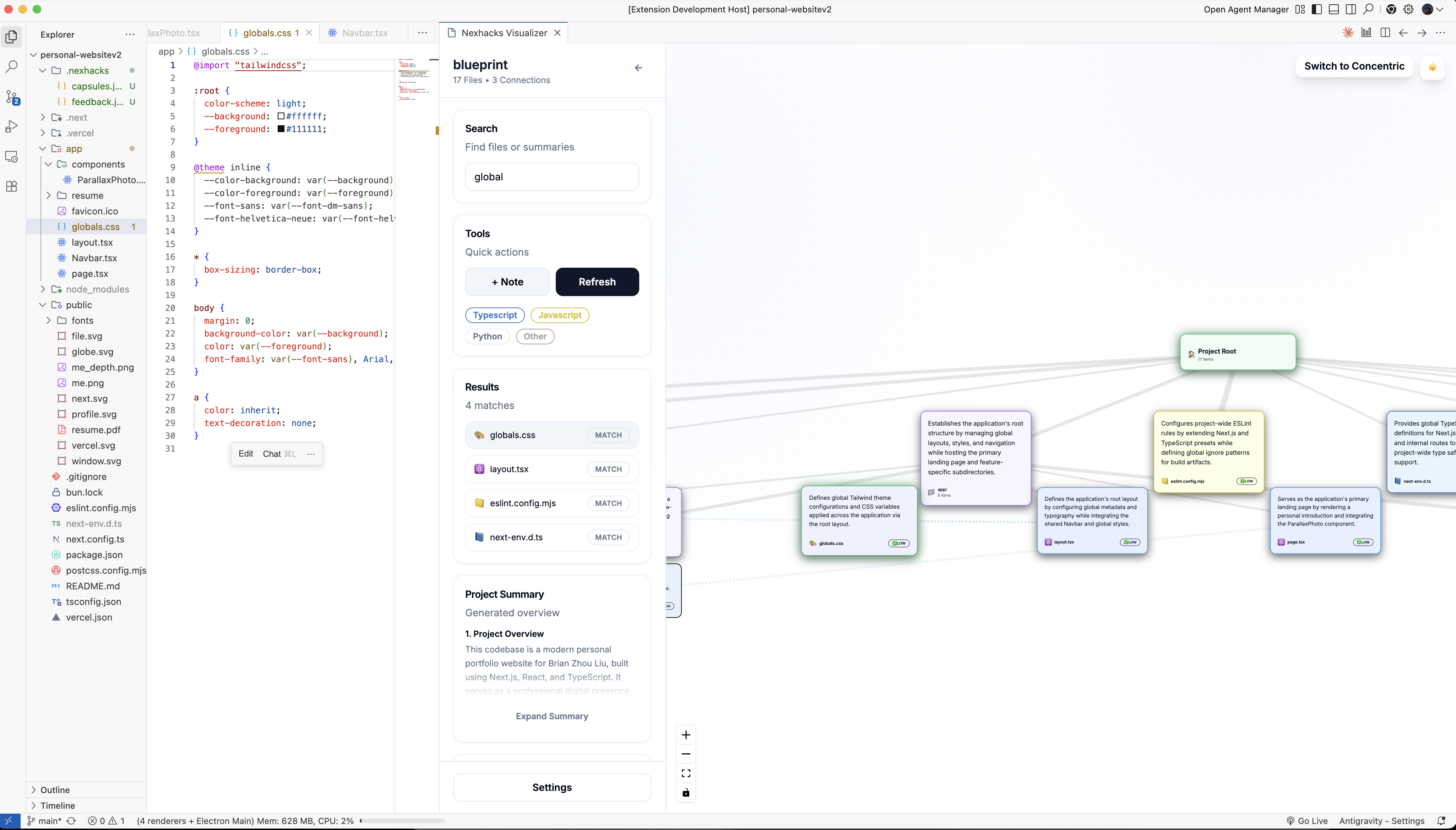The height and width of the screenshot is (830, 1456).
Task: Toggle the sun light-mode theme button
Action: (1432, 67)
